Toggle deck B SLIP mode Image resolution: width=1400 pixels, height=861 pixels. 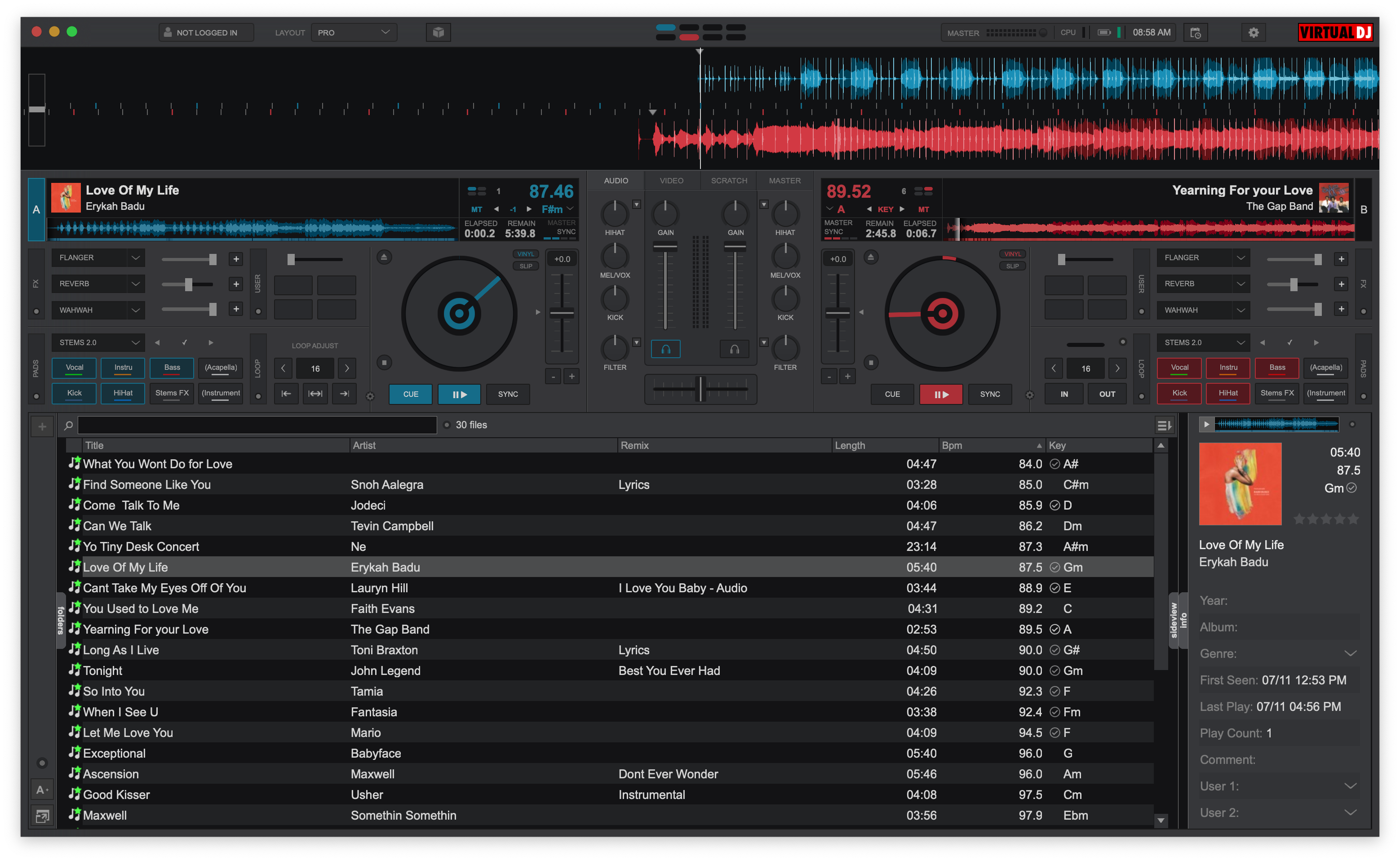[x=1012, y=266]
